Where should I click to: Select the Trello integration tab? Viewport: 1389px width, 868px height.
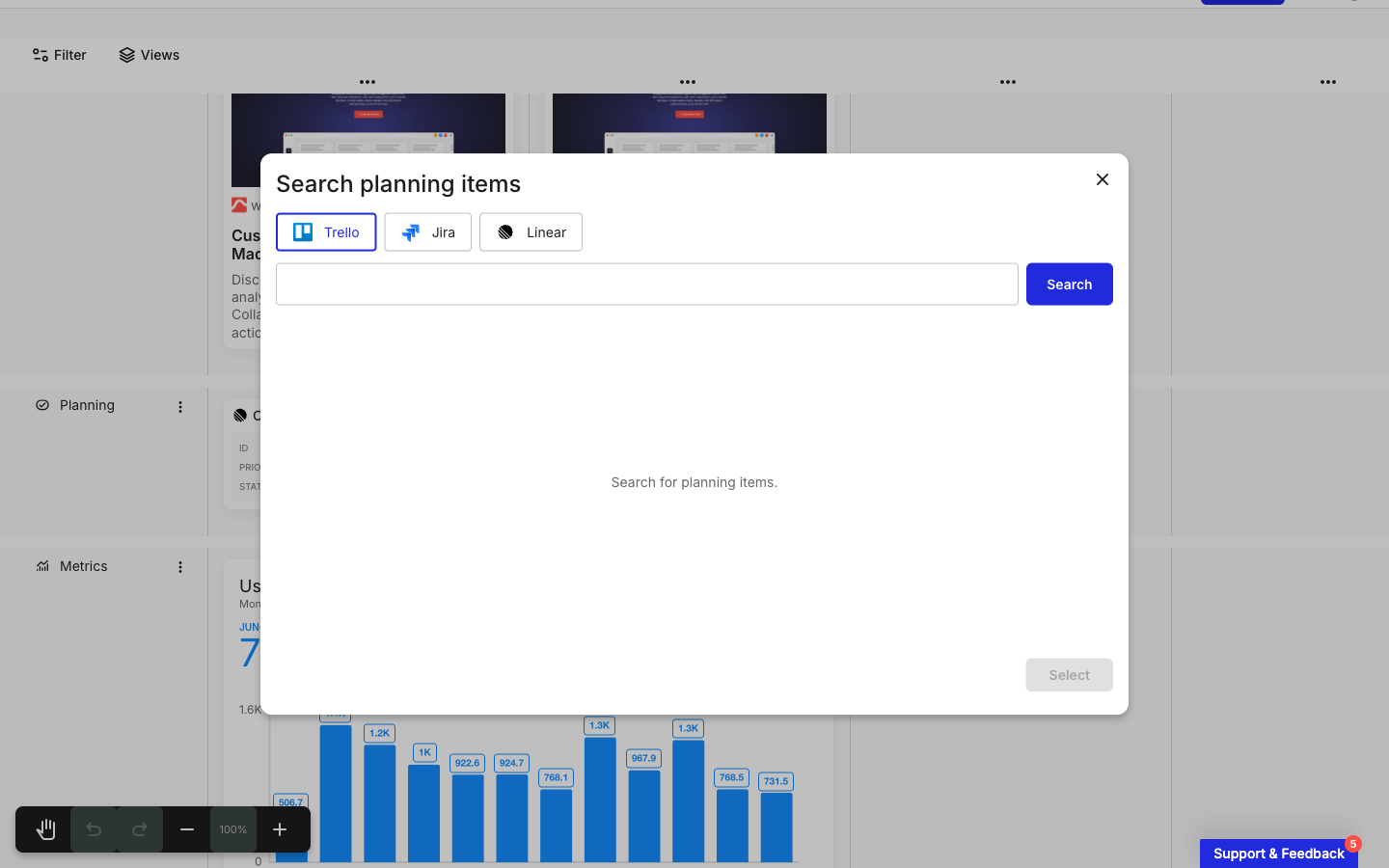coord(326,232)
